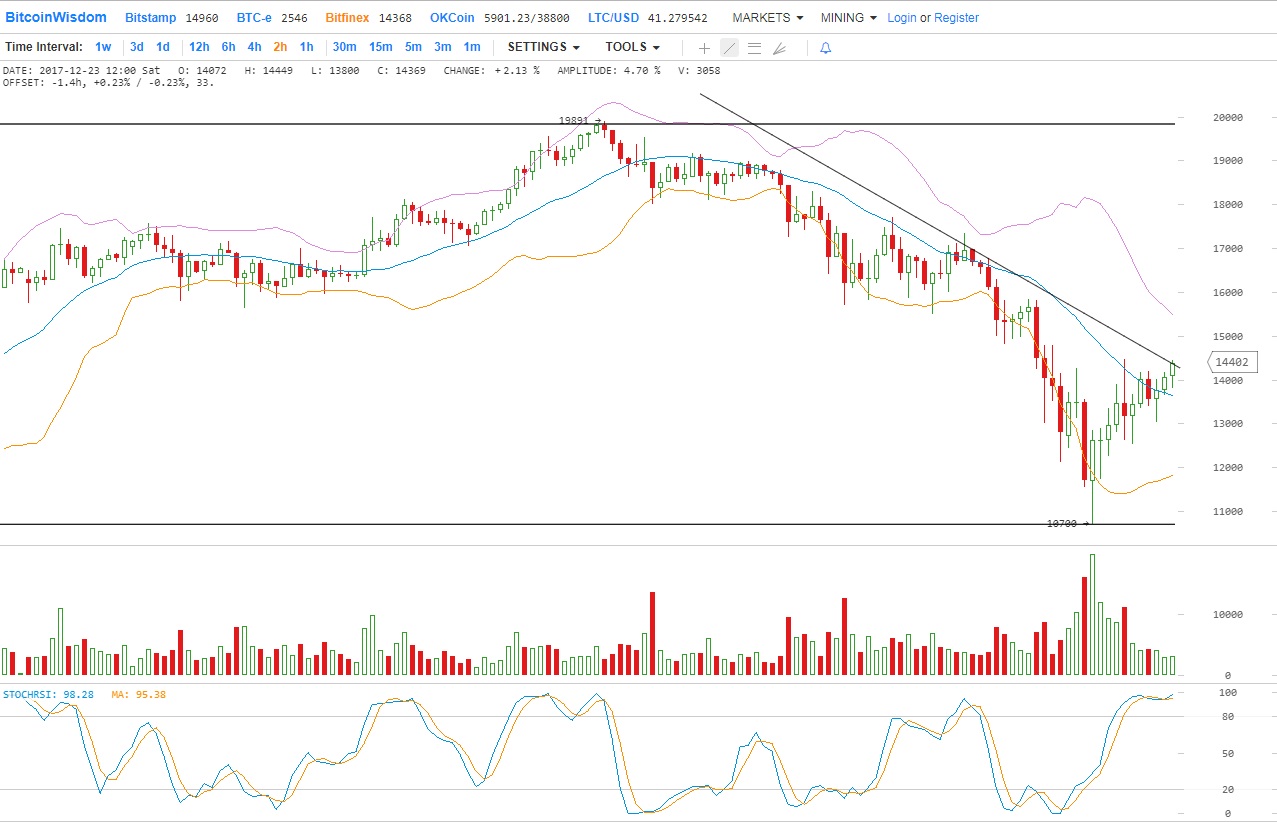Viewport: 1277px width, 822px height.
Task: Open the Bitstamp market link
Action: click(x=150, y=18)
